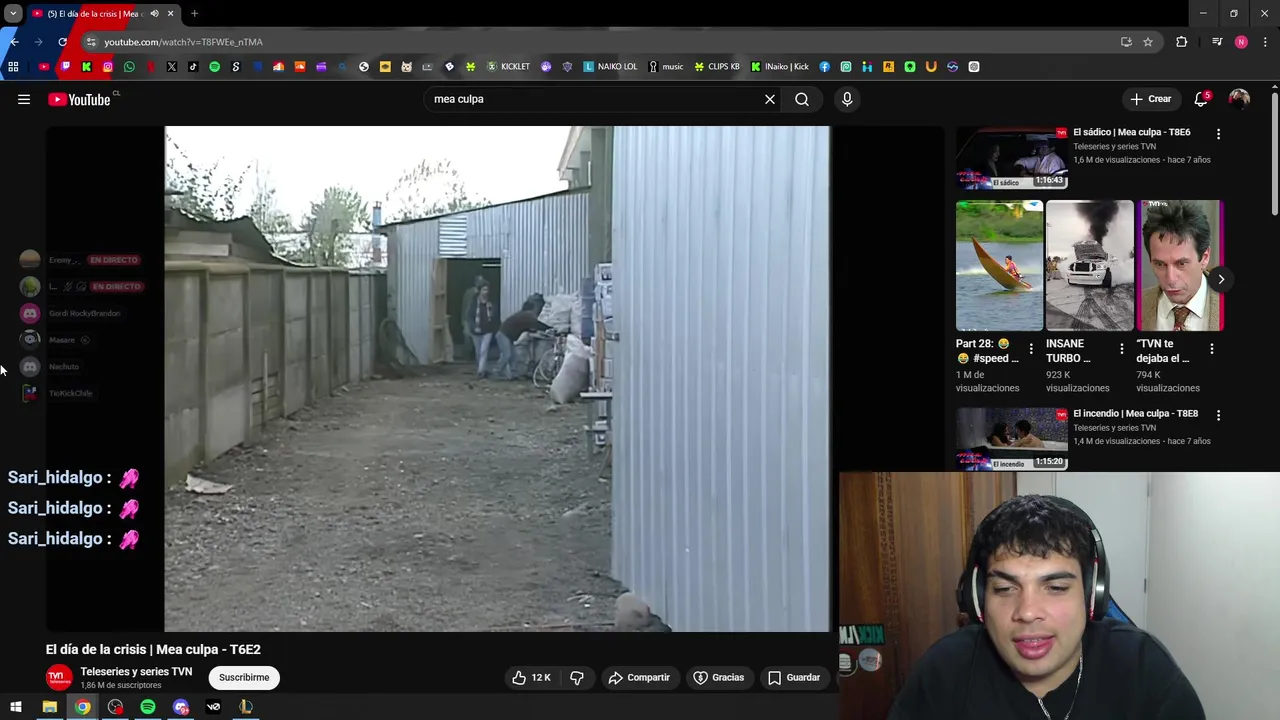Mute the tab via the speaker icon
Viewport: 1280px width, 720px height.
pyautogui.click(x=154, y=14)
